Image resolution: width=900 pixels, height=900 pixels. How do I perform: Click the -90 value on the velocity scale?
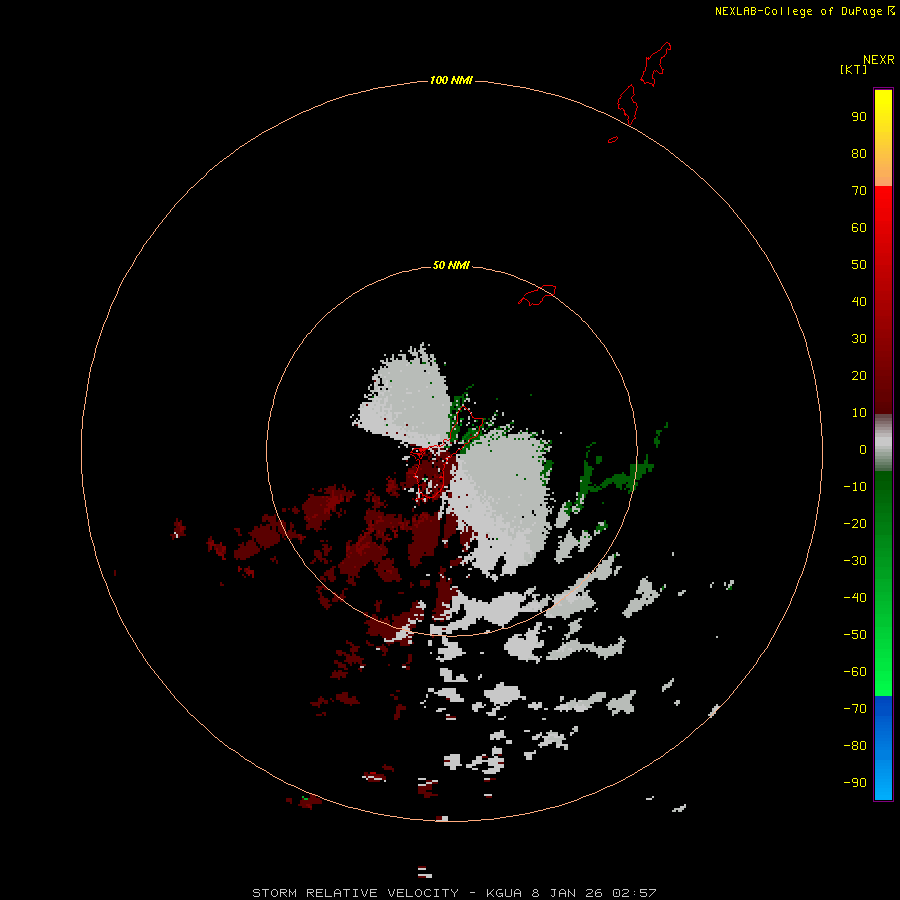855,783
